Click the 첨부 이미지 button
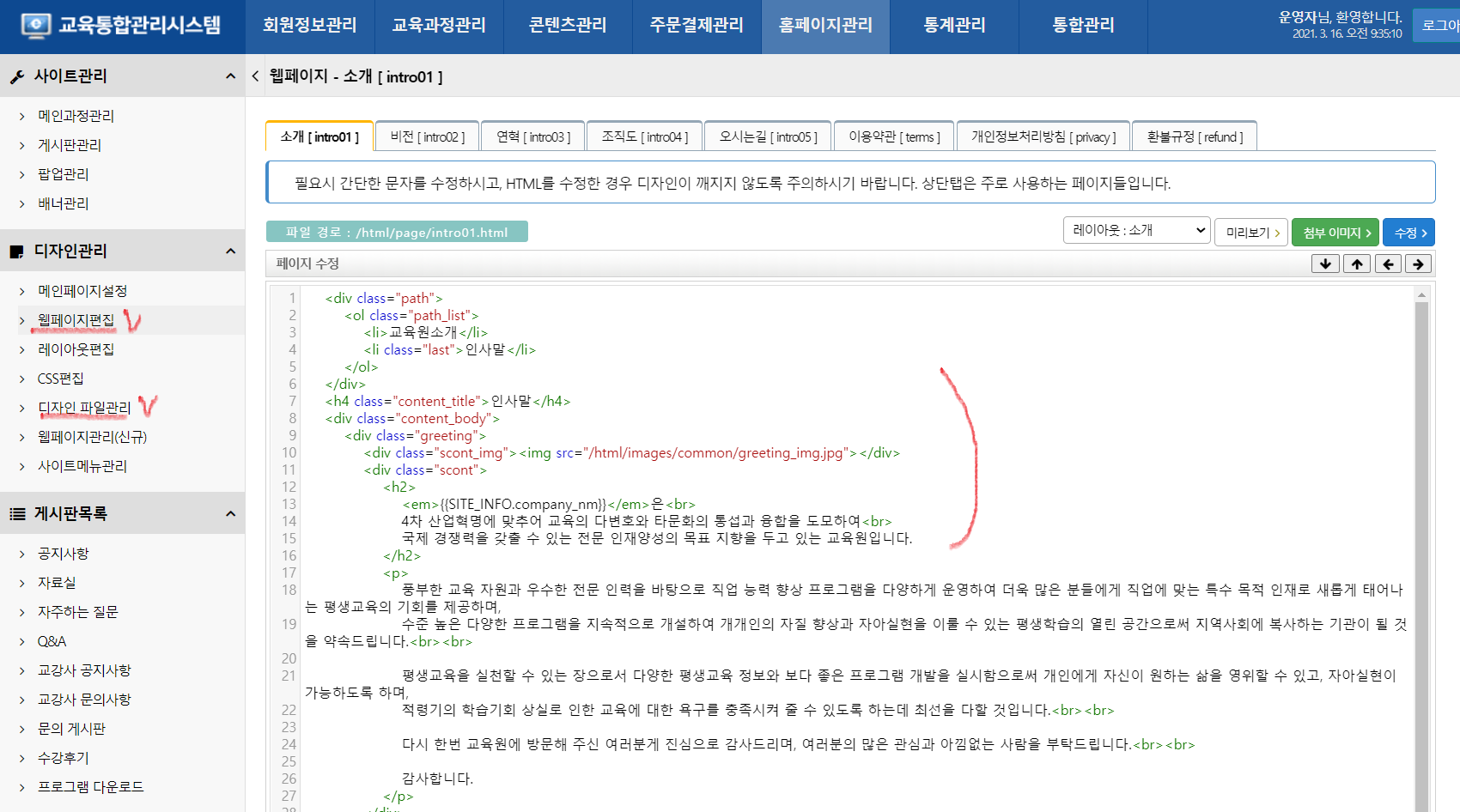The width and height of the screenshot is (1460, 812). pos(1335,233)
